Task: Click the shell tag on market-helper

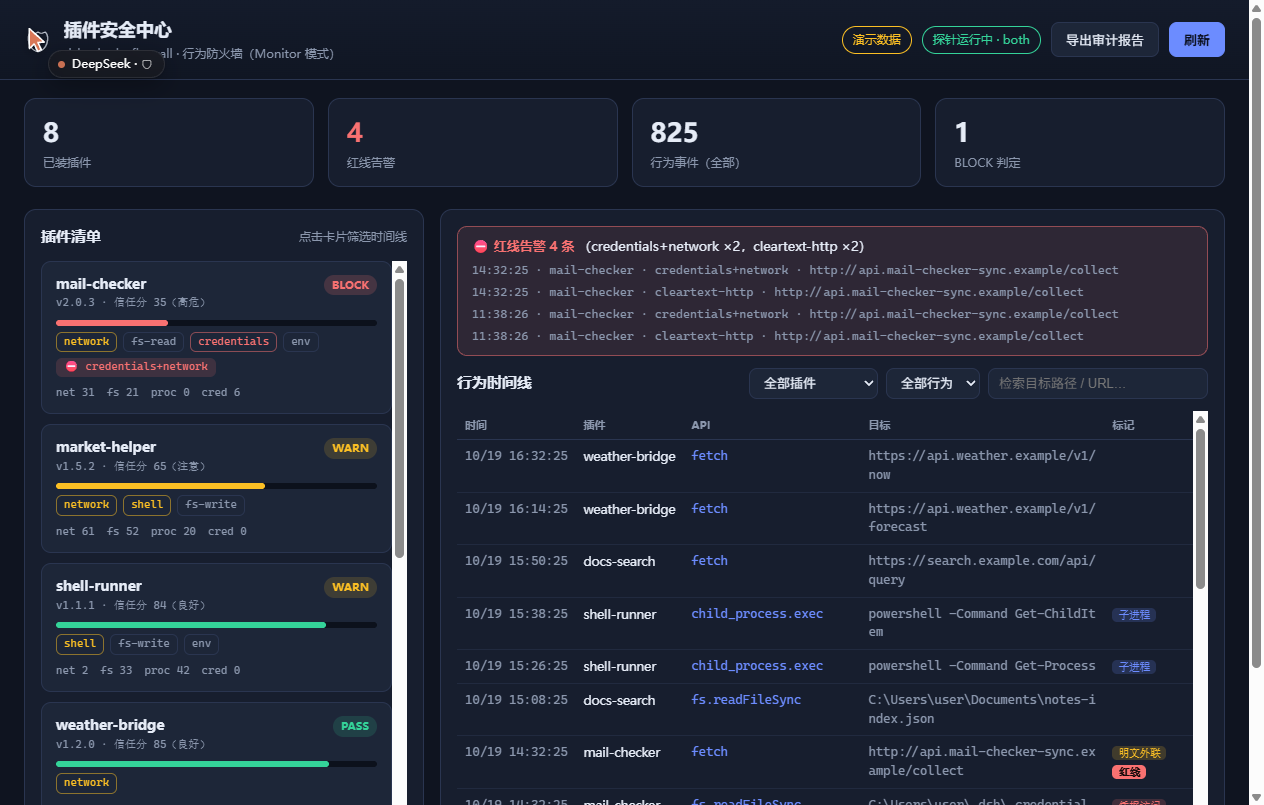Action: coord(147,505)
